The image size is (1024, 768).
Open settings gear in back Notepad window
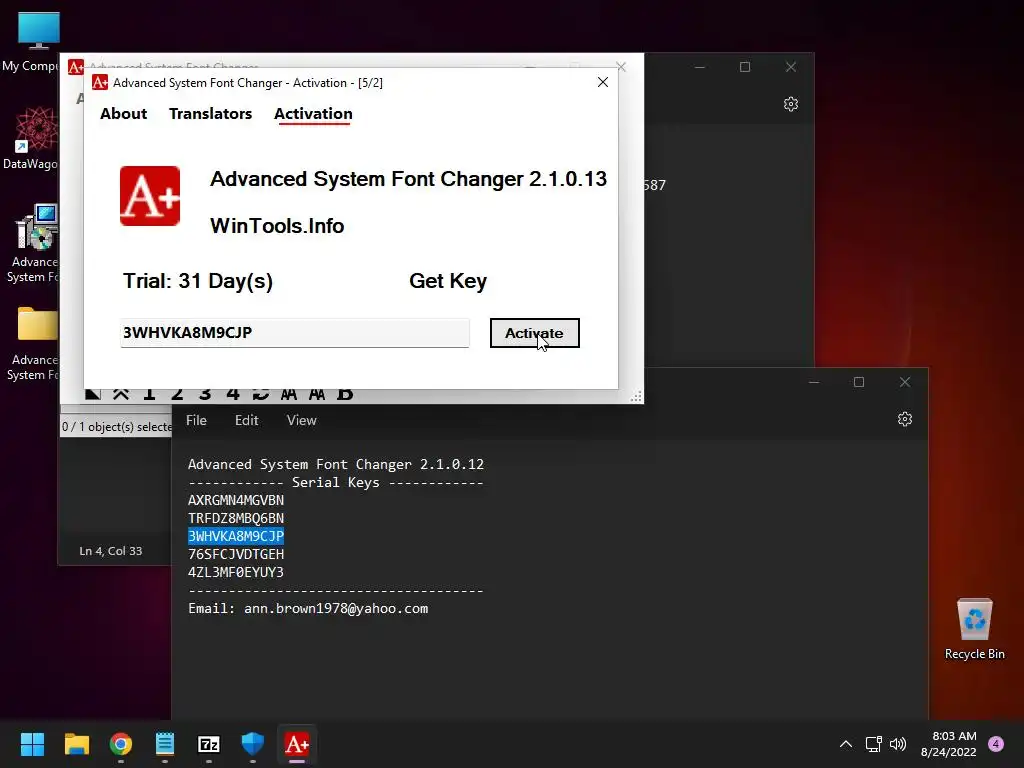tap(791, 104)
